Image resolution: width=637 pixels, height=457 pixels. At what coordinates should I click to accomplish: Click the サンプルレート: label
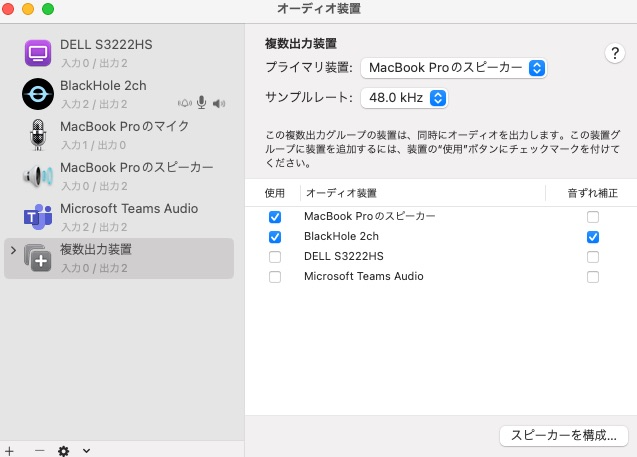[309, 97]
